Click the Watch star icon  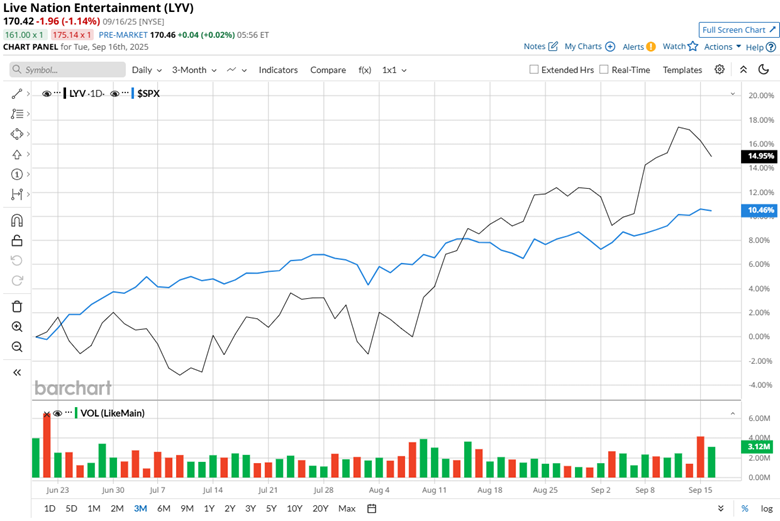point(692,46)
